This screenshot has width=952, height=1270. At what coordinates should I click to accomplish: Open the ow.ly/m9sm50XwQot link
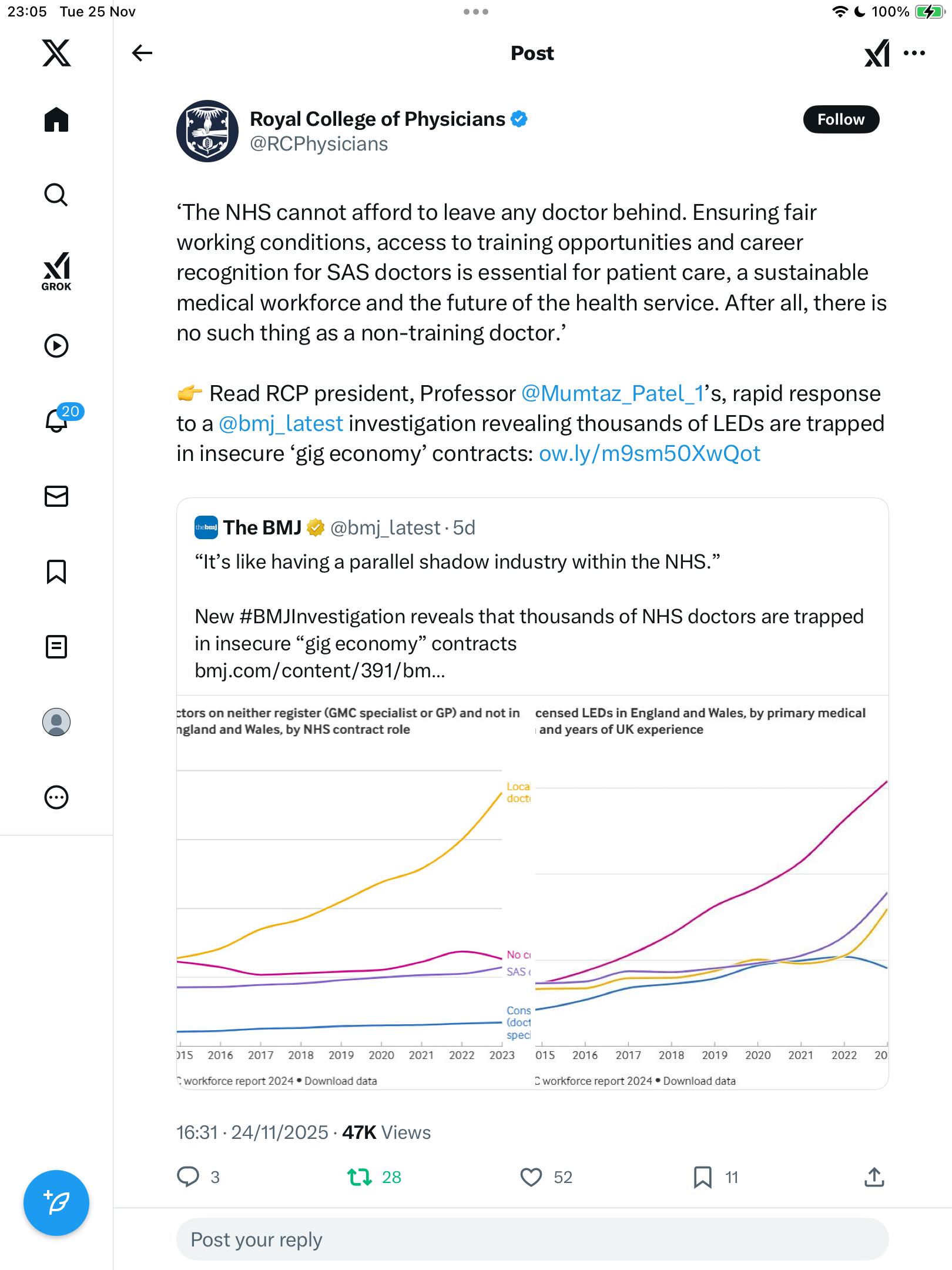(x=649, y=453)
